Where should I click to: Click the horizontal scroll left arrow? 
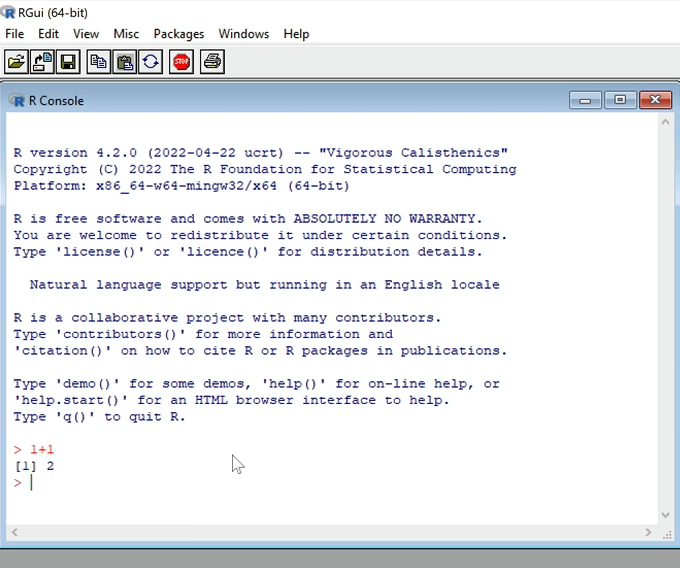15,532
